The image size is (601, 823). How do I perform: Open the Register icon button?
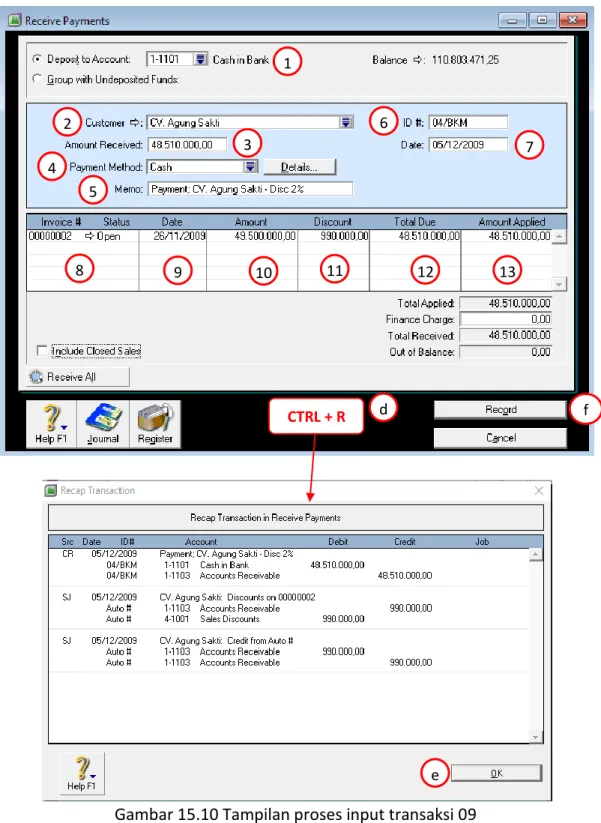155,424
